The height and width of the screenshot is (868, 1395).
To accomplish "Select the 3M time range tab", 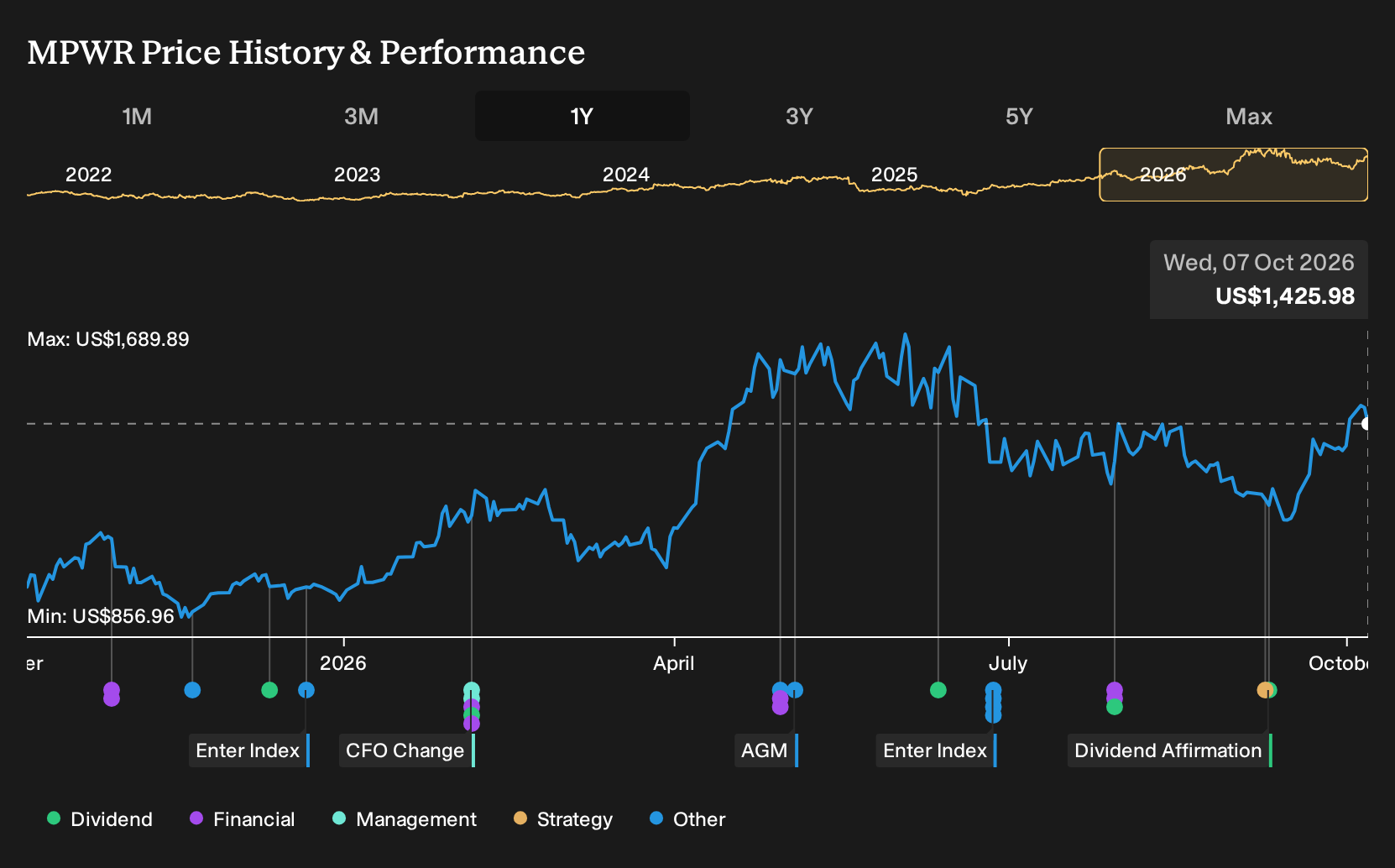I will (361, 116).
